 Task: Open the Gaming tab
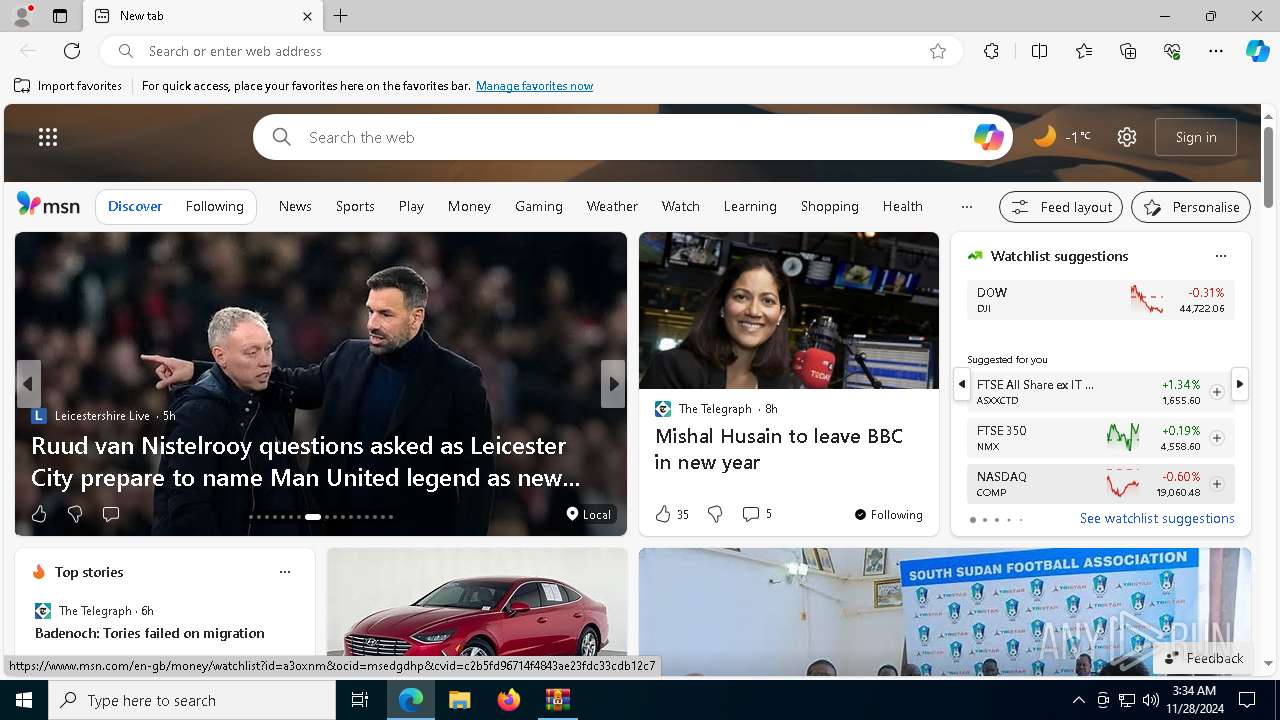coord(539,206)
